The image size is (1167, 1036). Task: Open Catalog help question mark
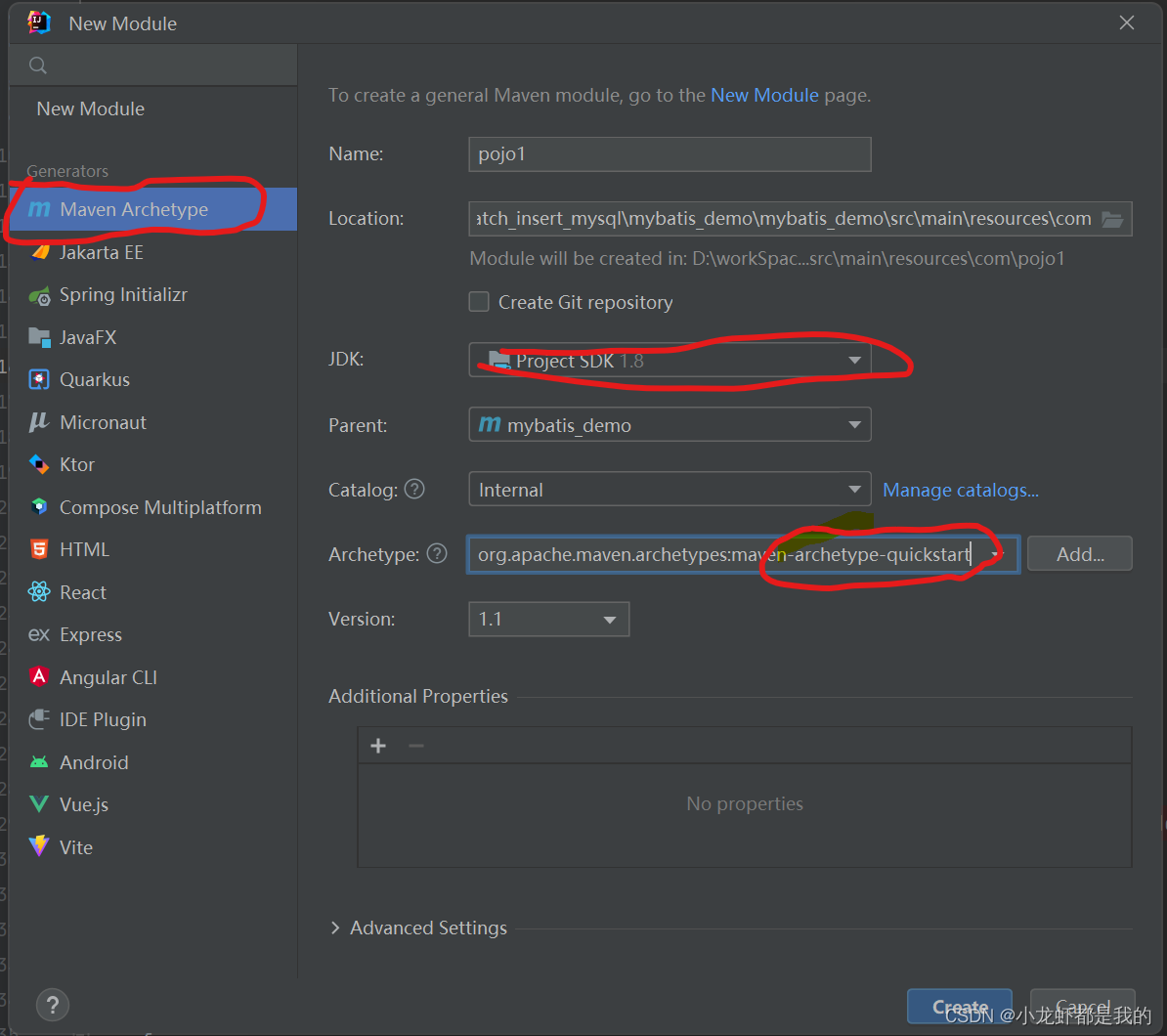[414, 489]
